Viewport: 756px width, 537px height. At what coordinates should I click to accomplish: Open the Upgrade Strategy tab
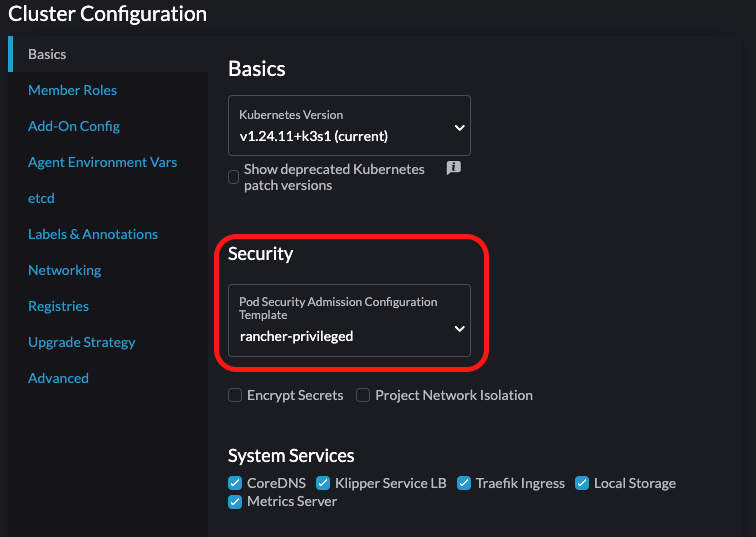click(x=81, y=342)
